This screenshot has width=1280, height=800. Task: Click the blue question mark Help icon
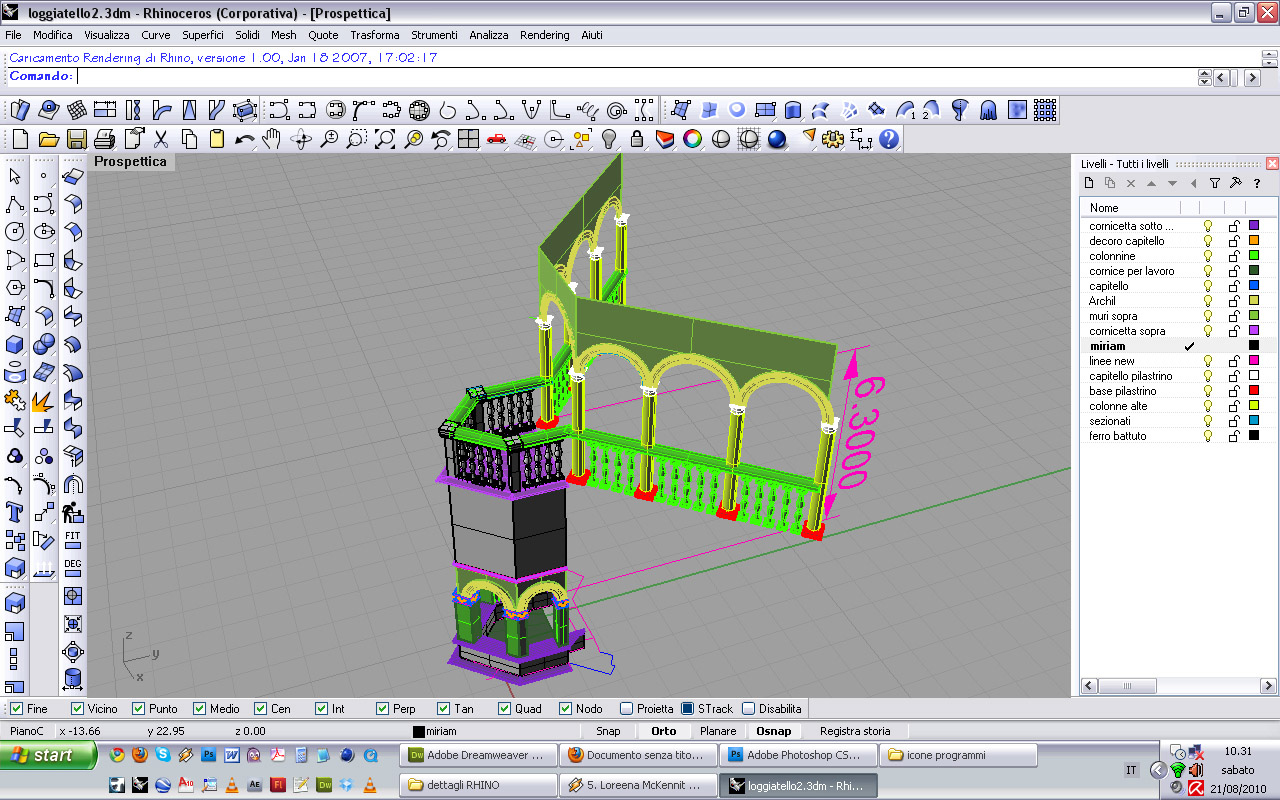click(x=889, y=139)
